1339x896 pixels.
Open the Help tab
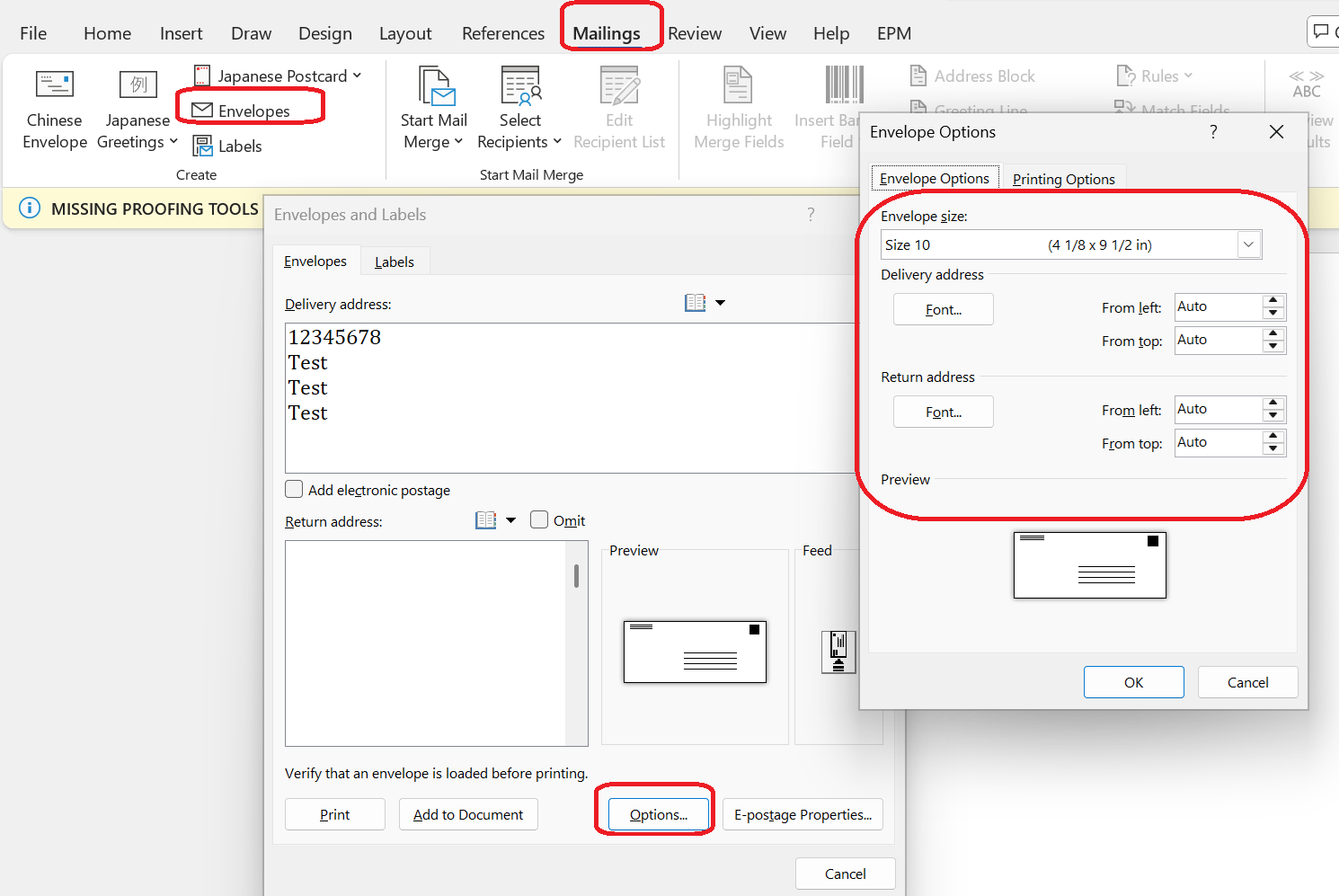click(x=831, y=33)
